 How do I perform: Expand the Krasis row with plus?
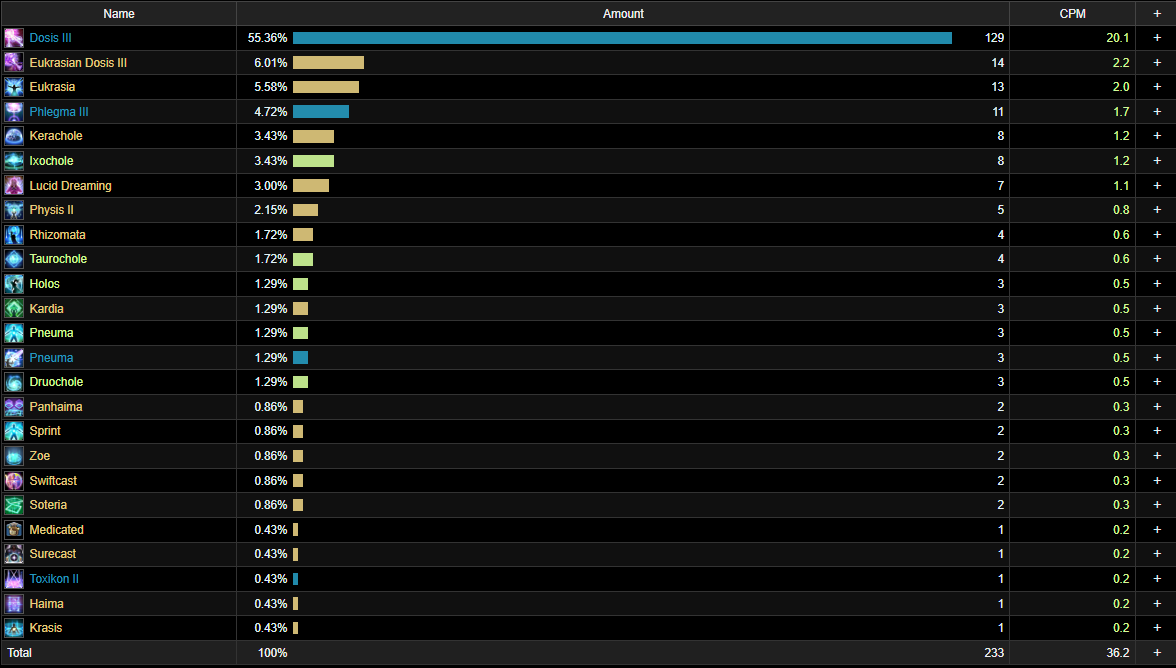pyautogui.click(x=1156, y=628)
